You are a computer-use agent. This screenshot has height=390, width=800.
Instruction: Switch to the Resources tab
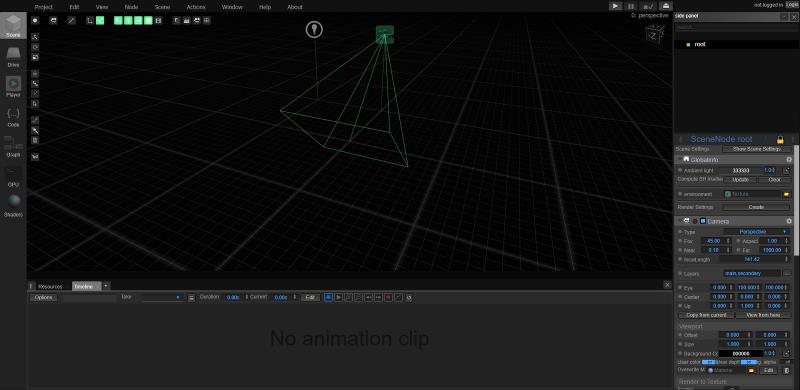[x=50, y=286]
